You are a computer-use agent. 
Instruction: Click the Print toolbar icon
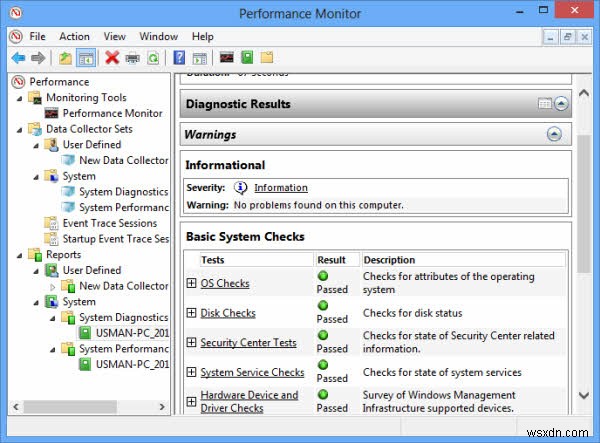tap(132, 58)
